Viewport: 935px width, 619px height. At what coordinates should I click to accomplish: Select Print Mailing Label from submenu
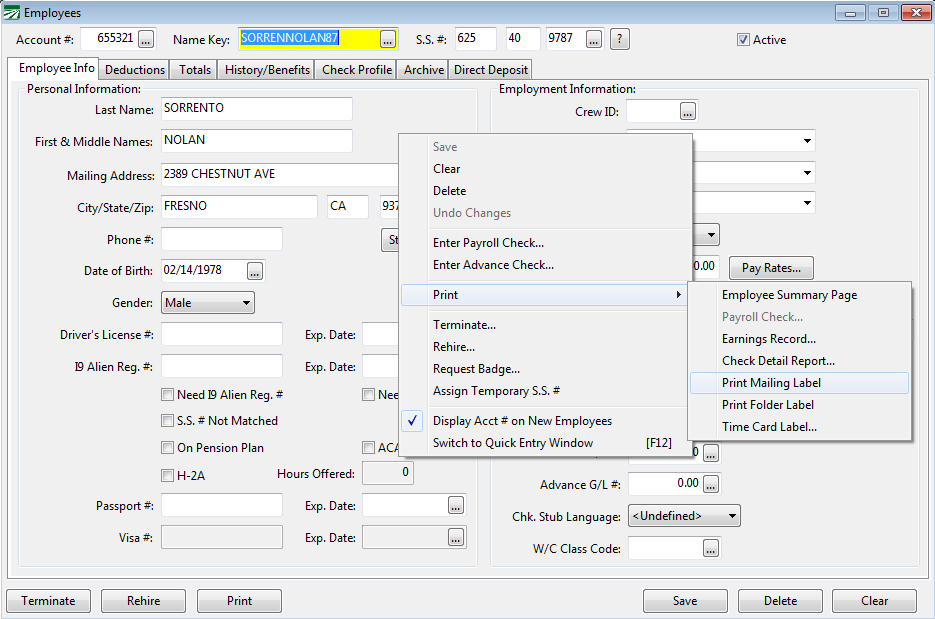click(771, 383)
